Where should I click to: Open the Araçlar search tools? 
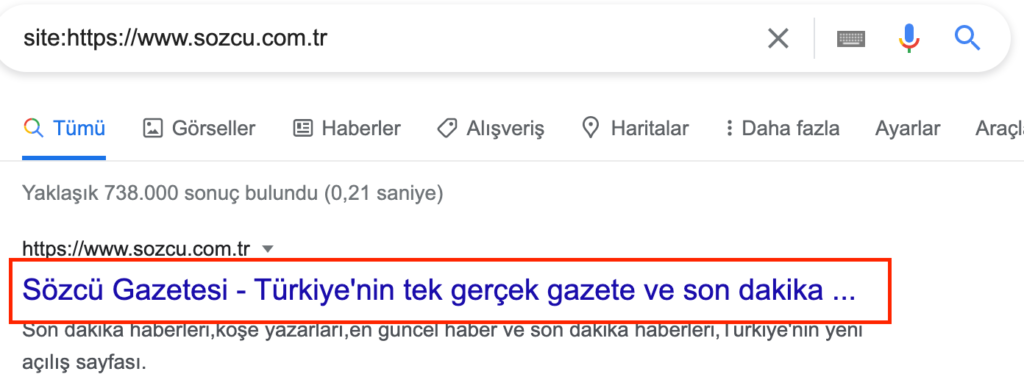[999, 128]
